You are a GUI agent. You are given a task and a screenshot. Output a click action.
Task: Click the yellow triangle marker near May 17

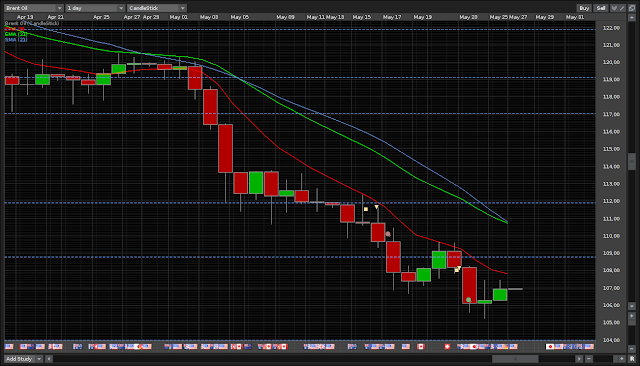(x=376, y=207)
